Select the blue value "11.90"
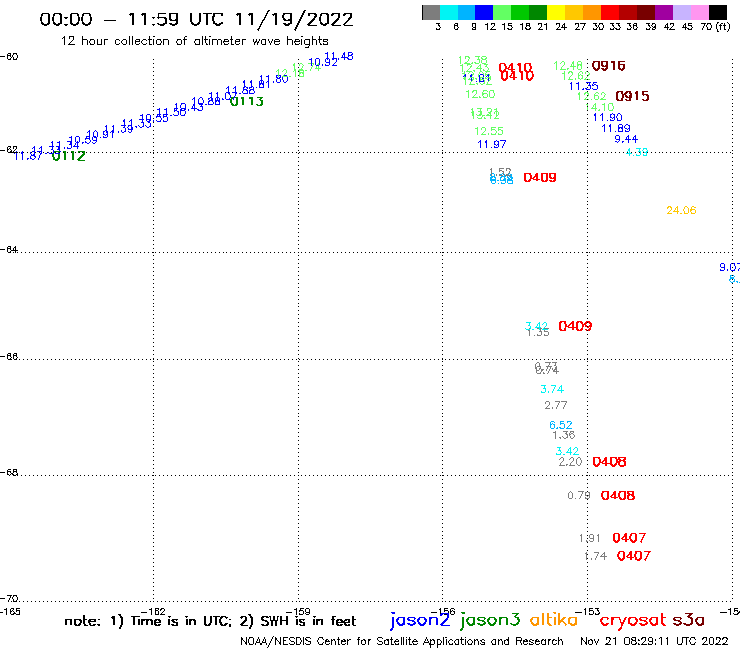Viewport: 740px width, 650px height. [607, 118]
